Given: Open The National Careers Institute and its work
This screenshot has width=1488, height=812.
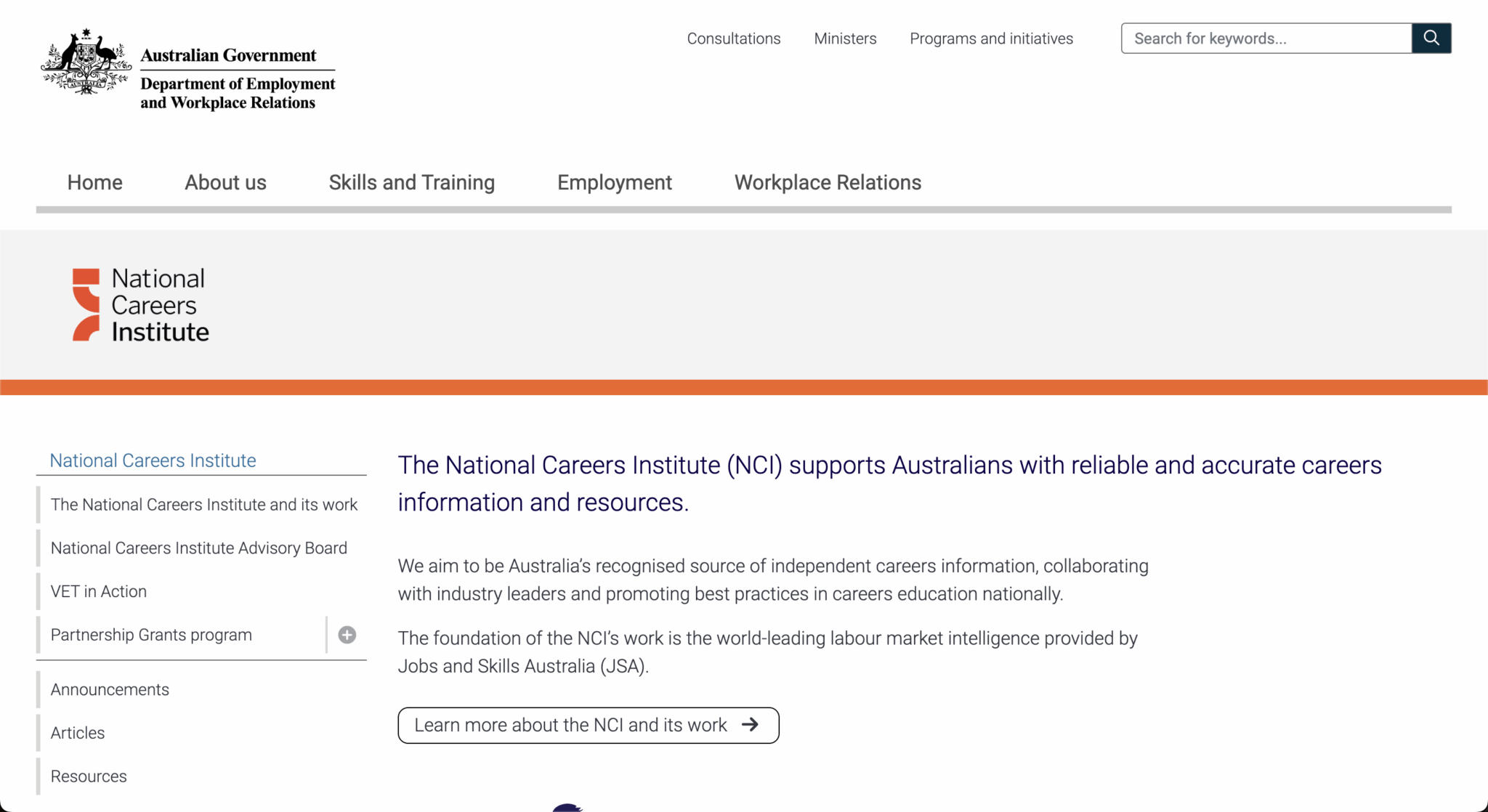Looking at the screenshot, I should [x=204, y=505].
